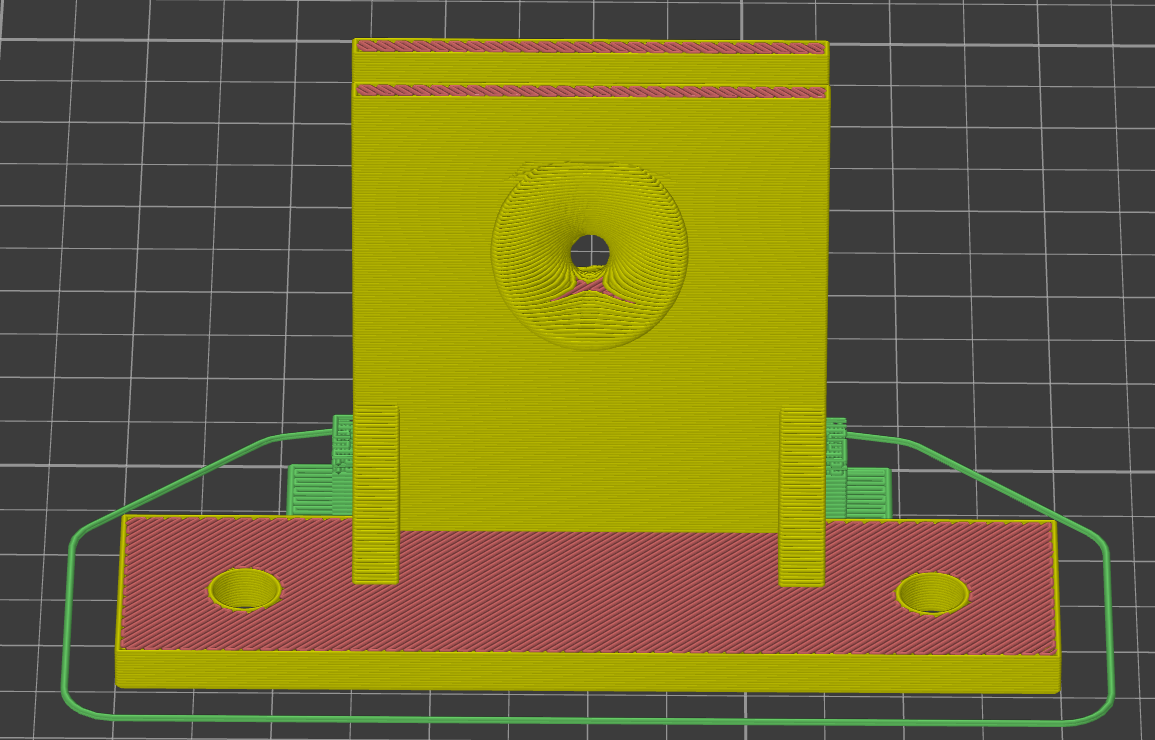Click the left vertical support rib
This screenshot has width=1155, height=740.
click(376, 495)
